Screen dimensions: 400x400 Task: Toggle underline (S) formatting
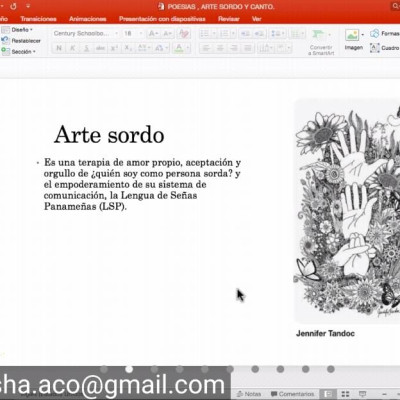pyautogui.click(x=86, y=48)
